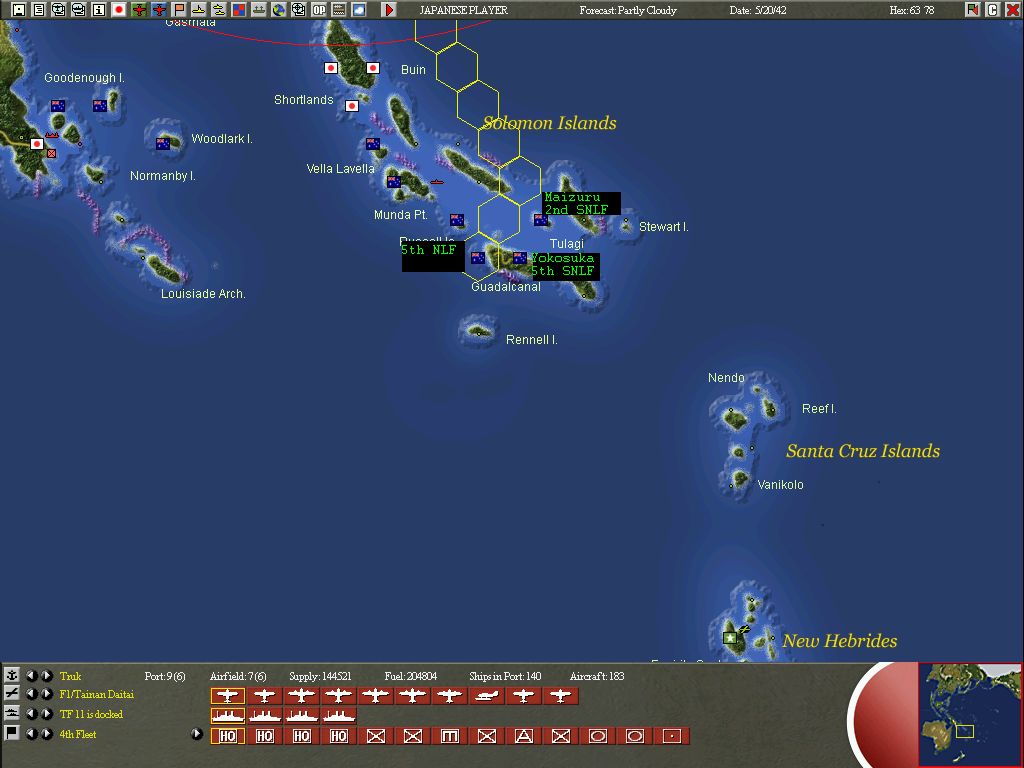This screenshot has width=1024, height=768.
Task: Open the document list icon in toolbar
Action: click(39, 10)
